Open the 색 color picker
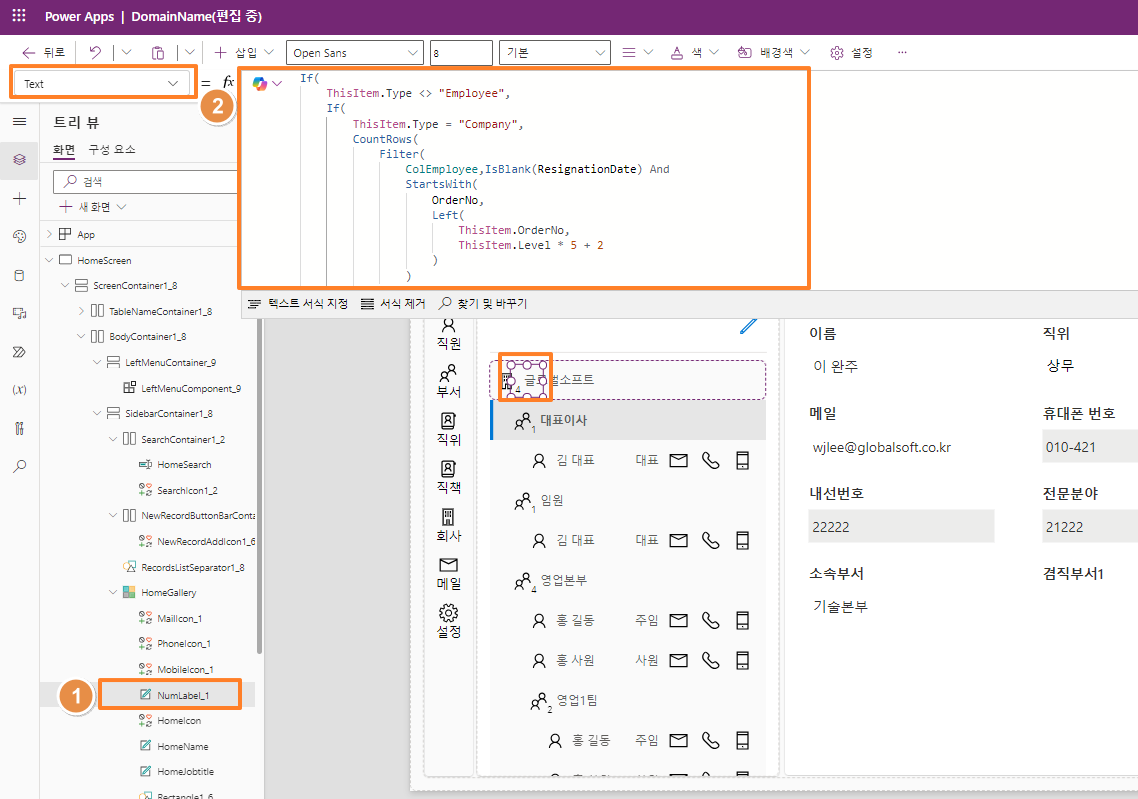Image resolution: width=1138 pixels, height=799 pixels. click(694, 52)
